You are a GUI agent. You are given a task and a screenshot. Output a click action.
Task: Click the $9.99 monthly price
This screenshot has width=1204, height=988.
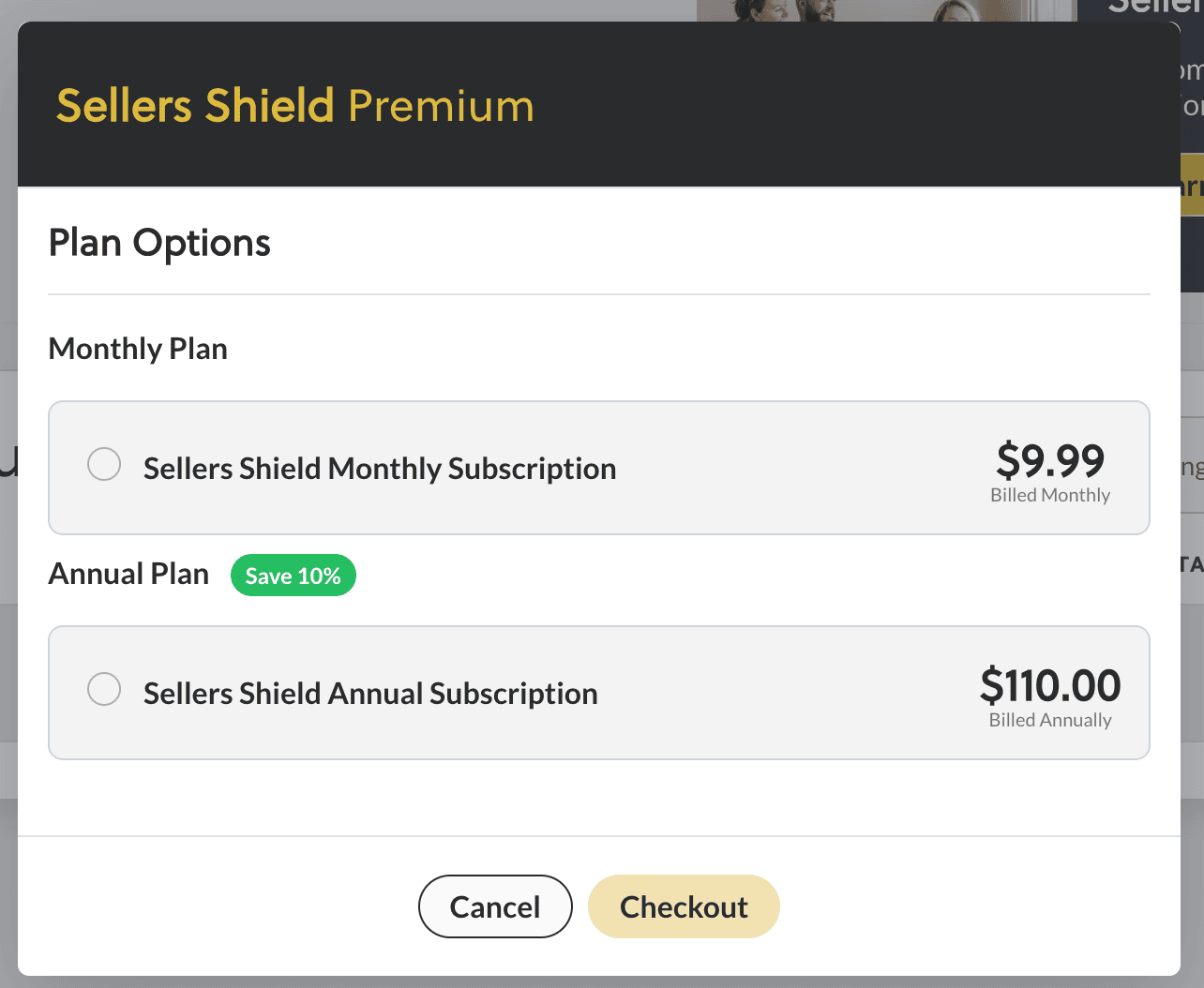1050,459
